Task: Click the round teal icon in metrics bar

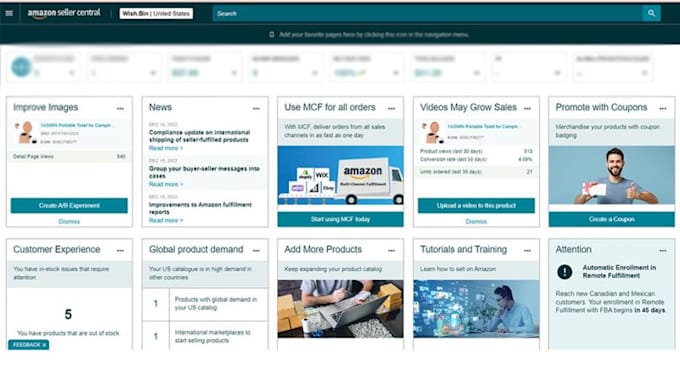Action: tap(21, 67)
